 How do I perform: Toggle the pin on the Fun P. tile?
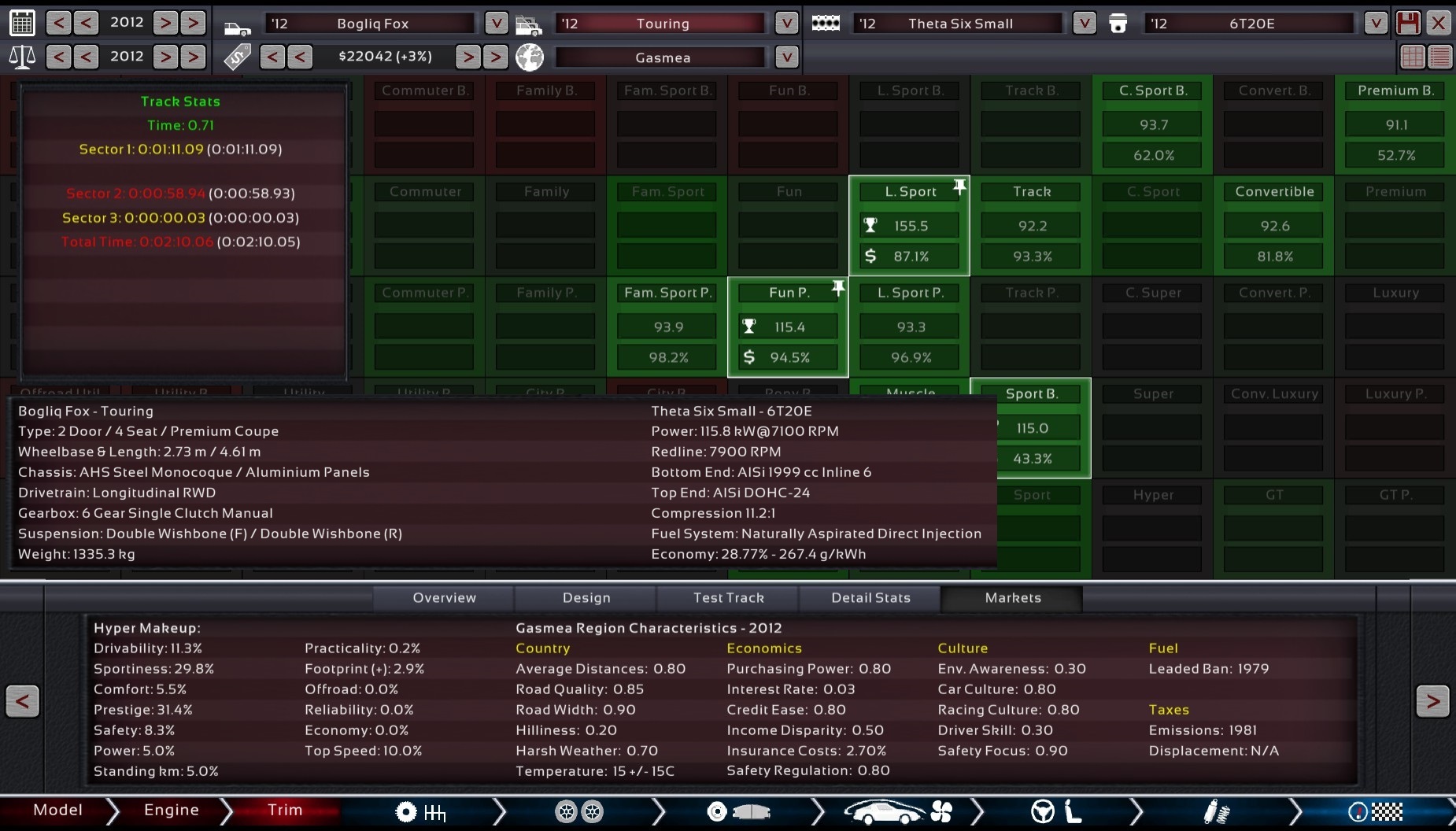[838, 287]
